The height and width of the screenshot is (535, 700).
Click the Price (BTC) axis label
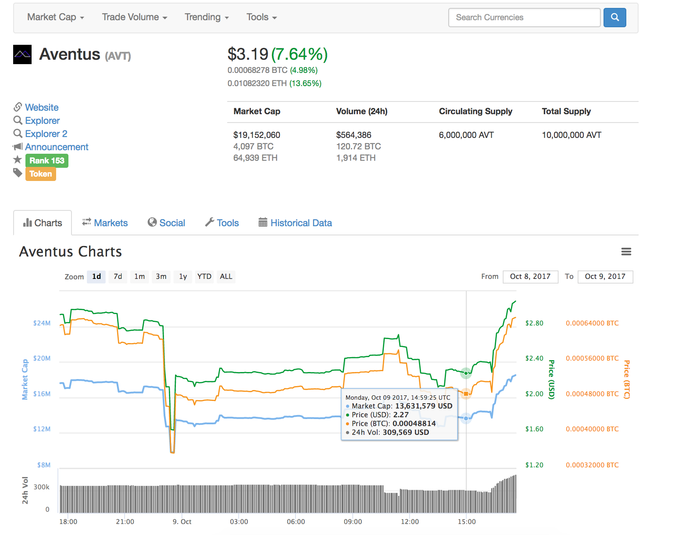(627, 380)
